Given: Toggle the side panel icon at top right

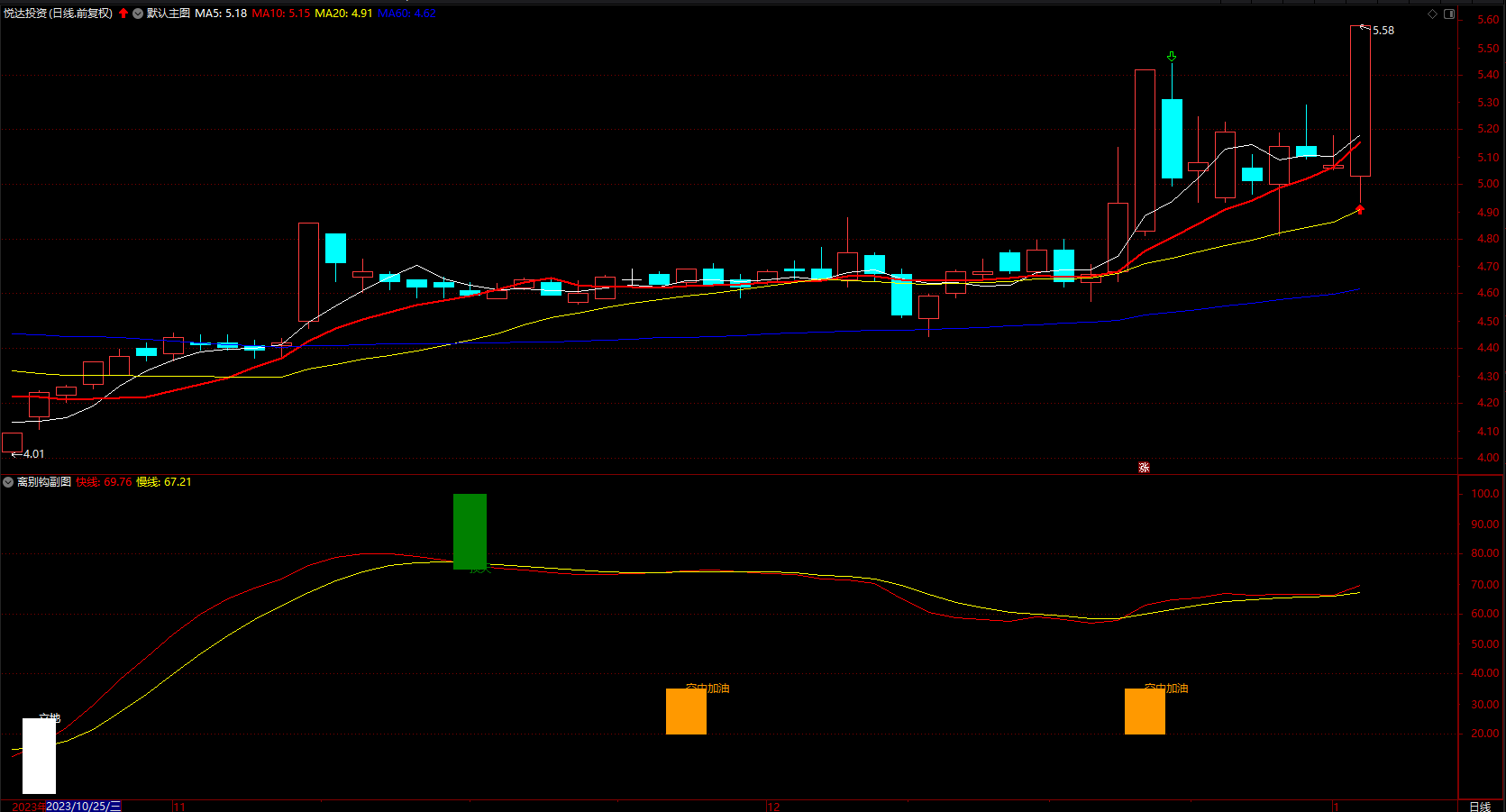Looking at the screenshot, I should pos(1449,14).
